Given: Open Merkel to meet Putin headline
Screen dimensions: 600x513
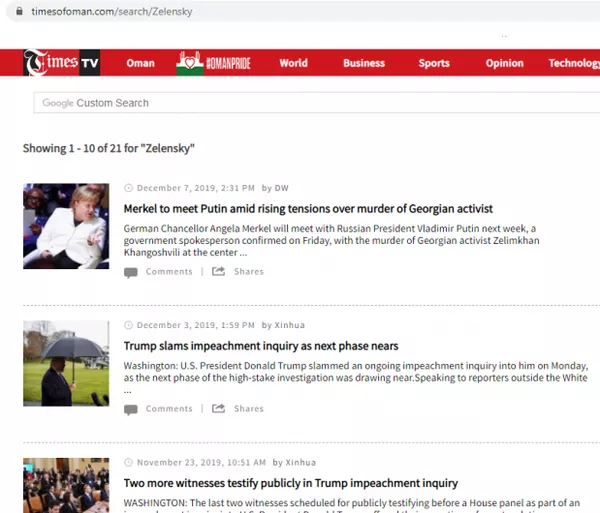Looking at the screenshot, I should [308, 209].
